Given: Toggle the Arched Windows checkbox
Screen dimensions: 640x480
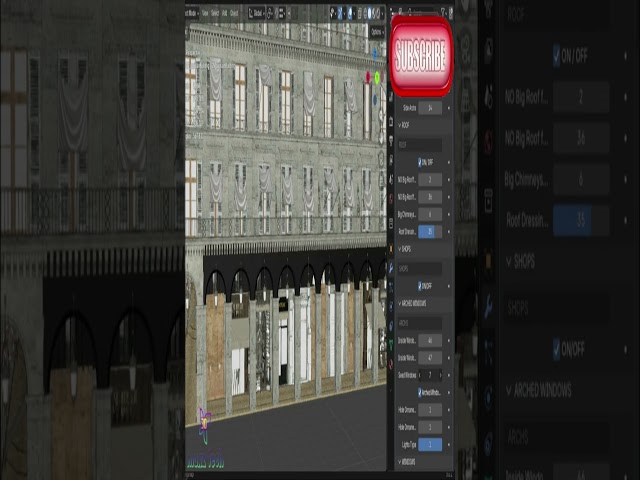Looking at the screenshot, I should 419,392.
